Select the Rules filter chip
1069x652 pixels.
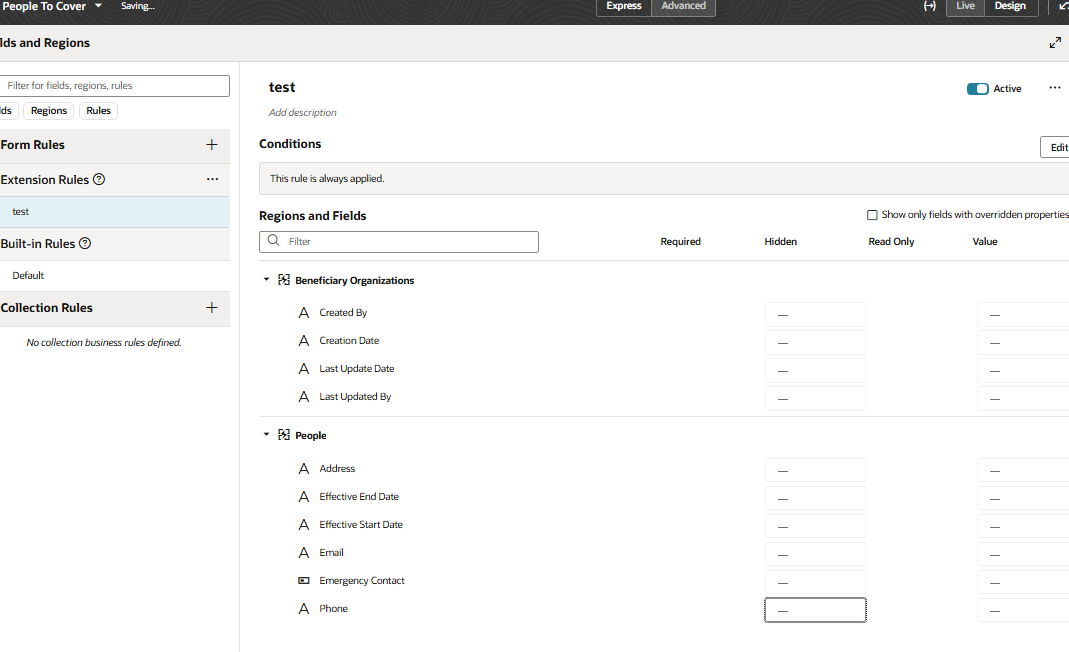click(x=98, y=110)
